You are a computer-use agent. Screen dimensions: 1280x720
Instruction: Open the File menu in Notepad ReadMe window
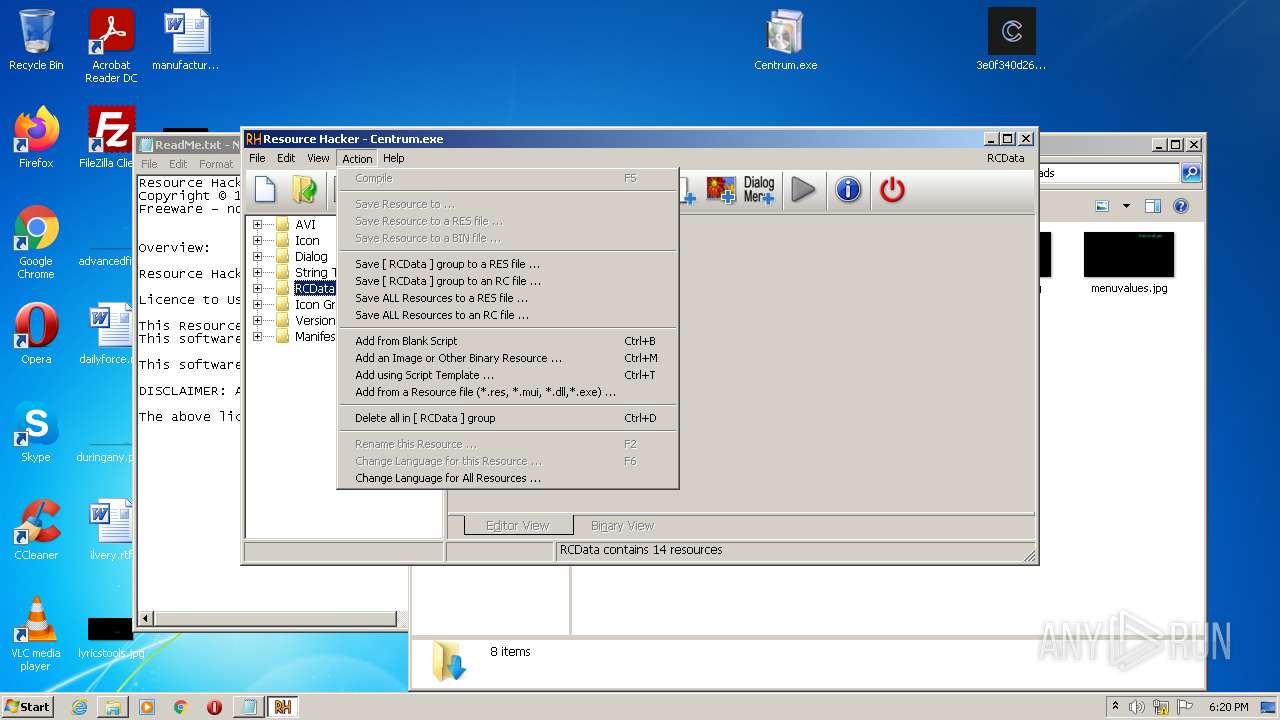149,164
